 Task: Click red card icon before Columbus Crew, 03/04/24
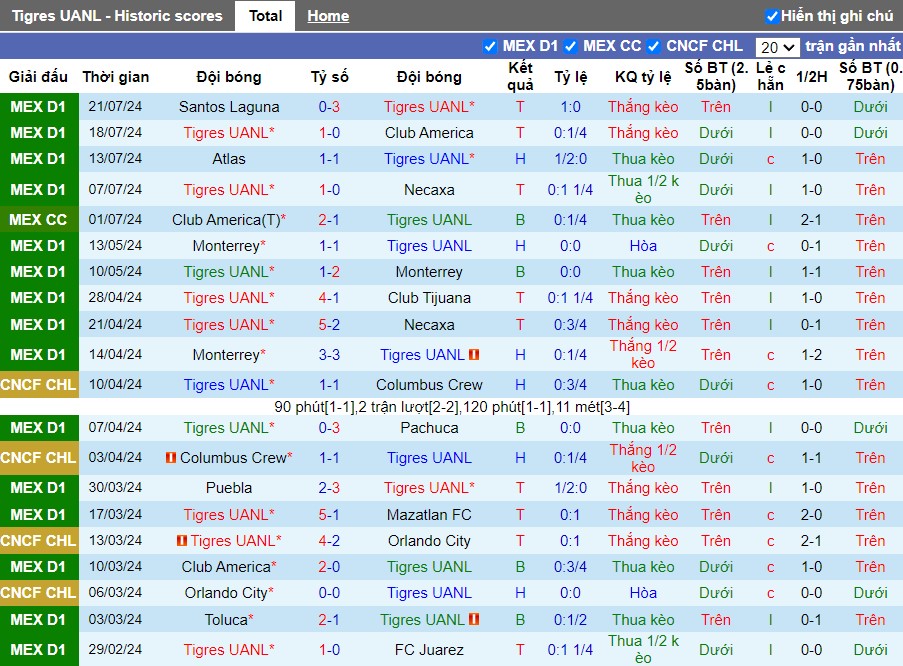tap(170, 457)
